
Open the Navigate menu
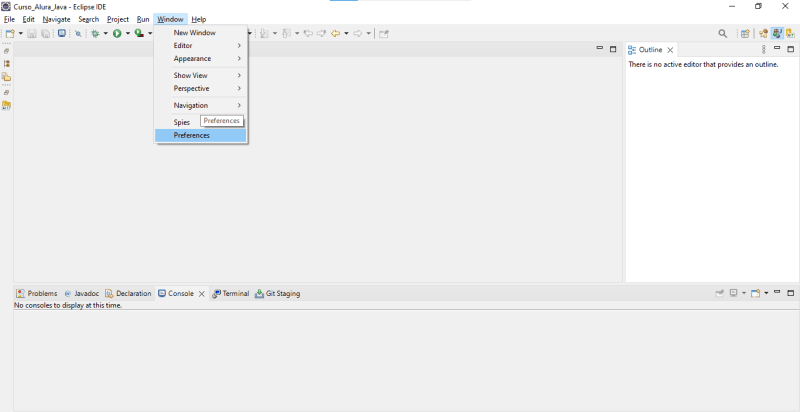coord(57,19)
